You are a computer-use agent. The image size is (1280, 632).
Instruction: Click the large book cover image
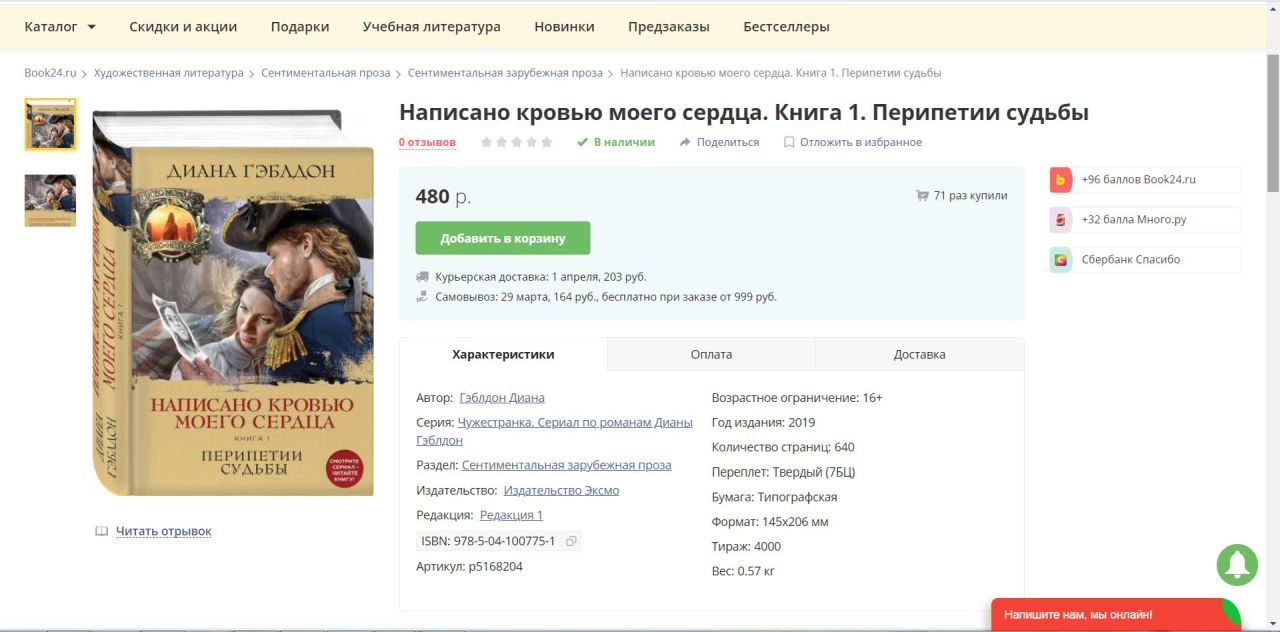pyautogui.click(x=233, y=303)
